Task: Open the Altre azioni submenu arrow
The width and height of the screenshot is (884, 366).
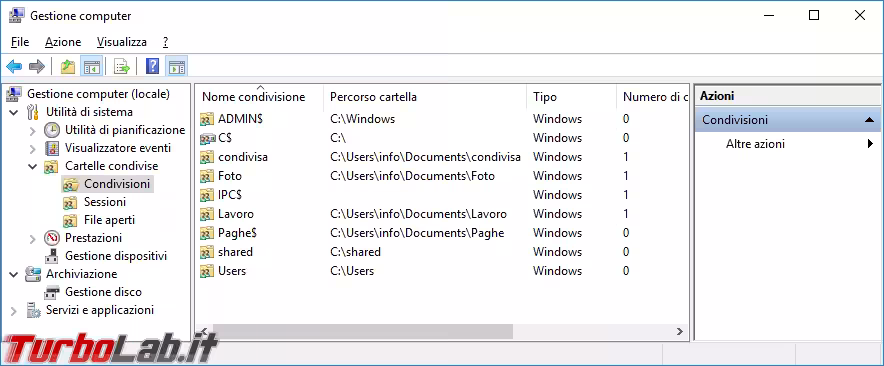Action: click(x=870, y=144)
